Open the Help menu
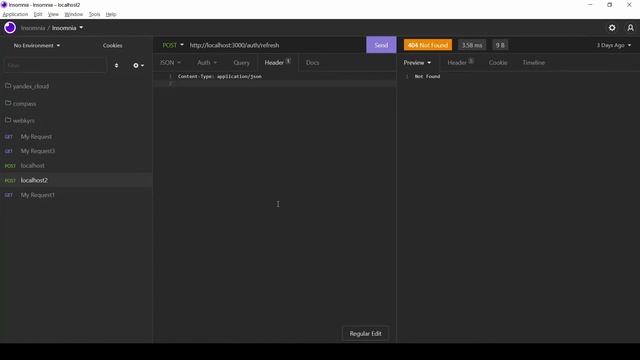Image resolution: width=640 pixels, height=360 pixels. pyautogui.click(x=111, y=14)
